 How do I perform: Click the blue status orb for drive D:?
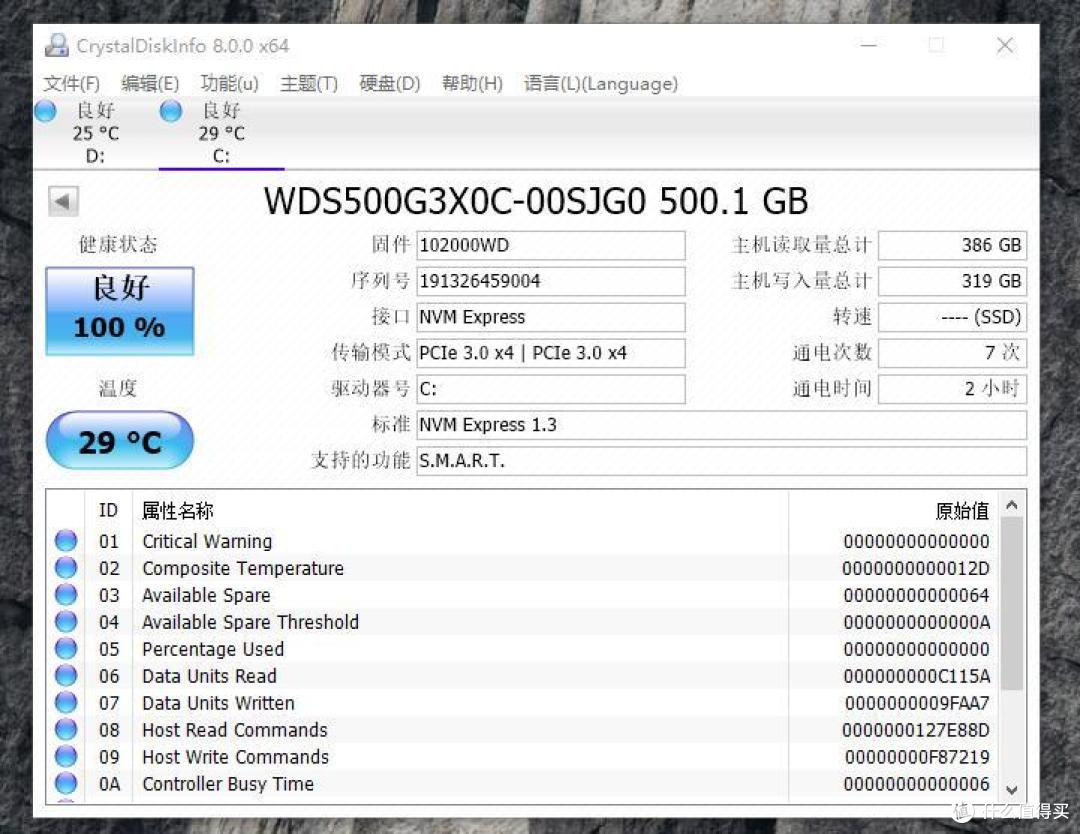45,111
